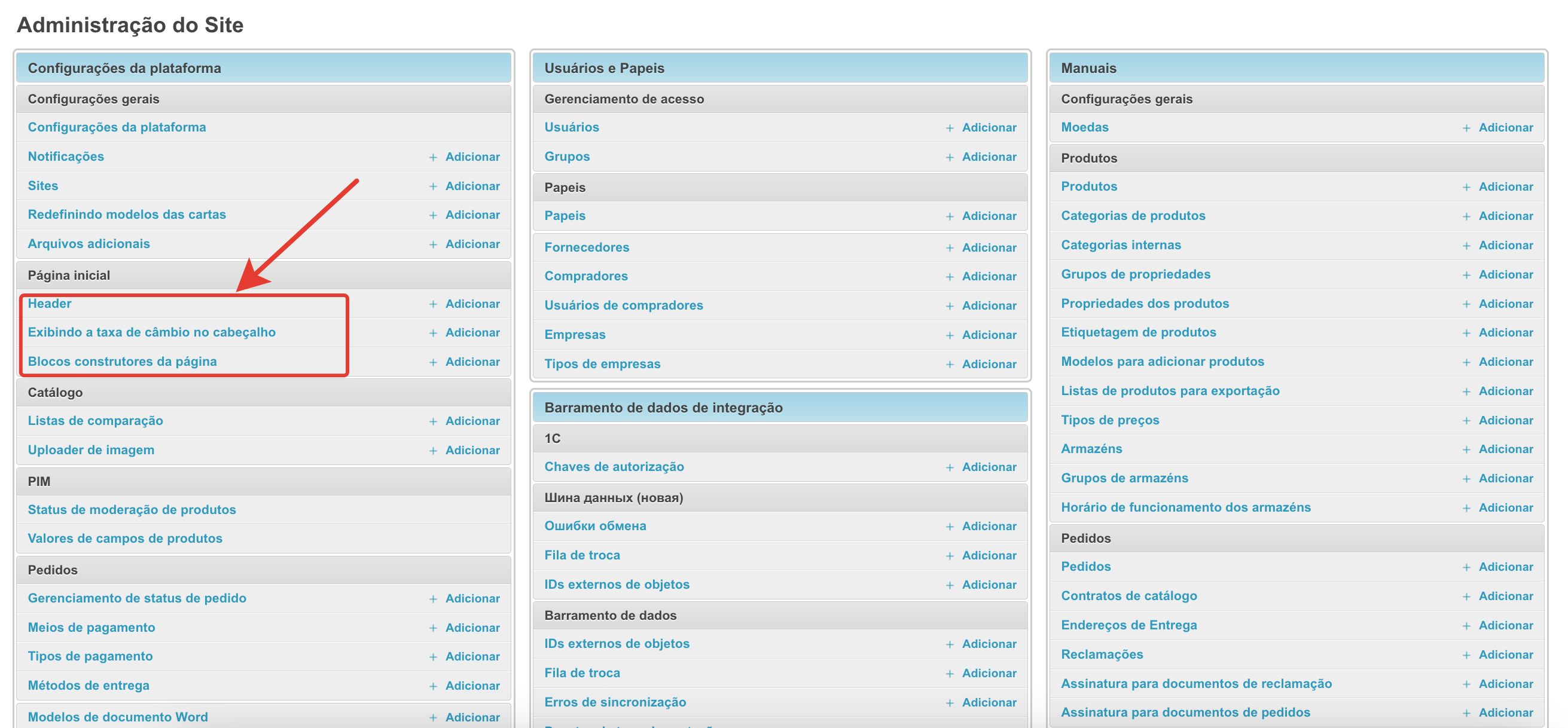Go to Status de moderação de produtos
Viewport: 1568px width, 728px height.
click(132, 510)
